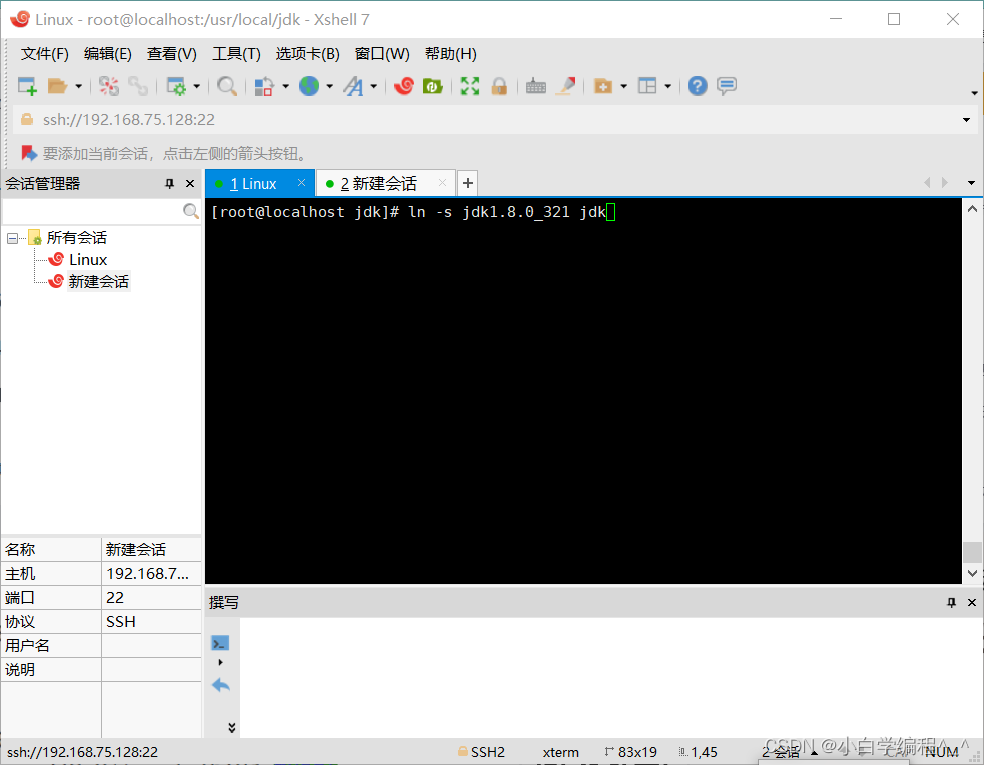
Task: Click the chat feedback bubble icon
Action: 727,86
